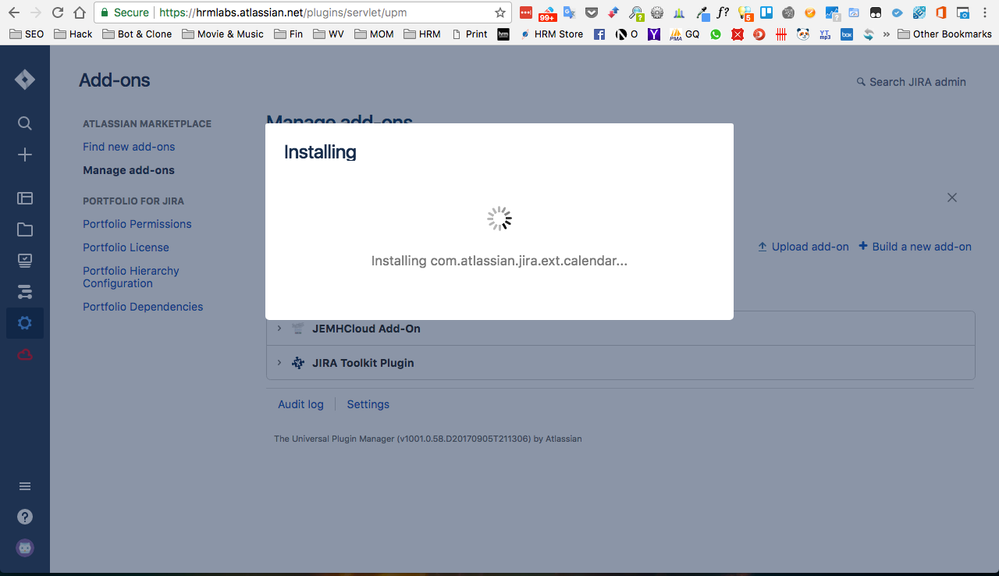This screenshot has height=576, width=999.
Task: Bookmark page with star icon
Action: [500, 12]
